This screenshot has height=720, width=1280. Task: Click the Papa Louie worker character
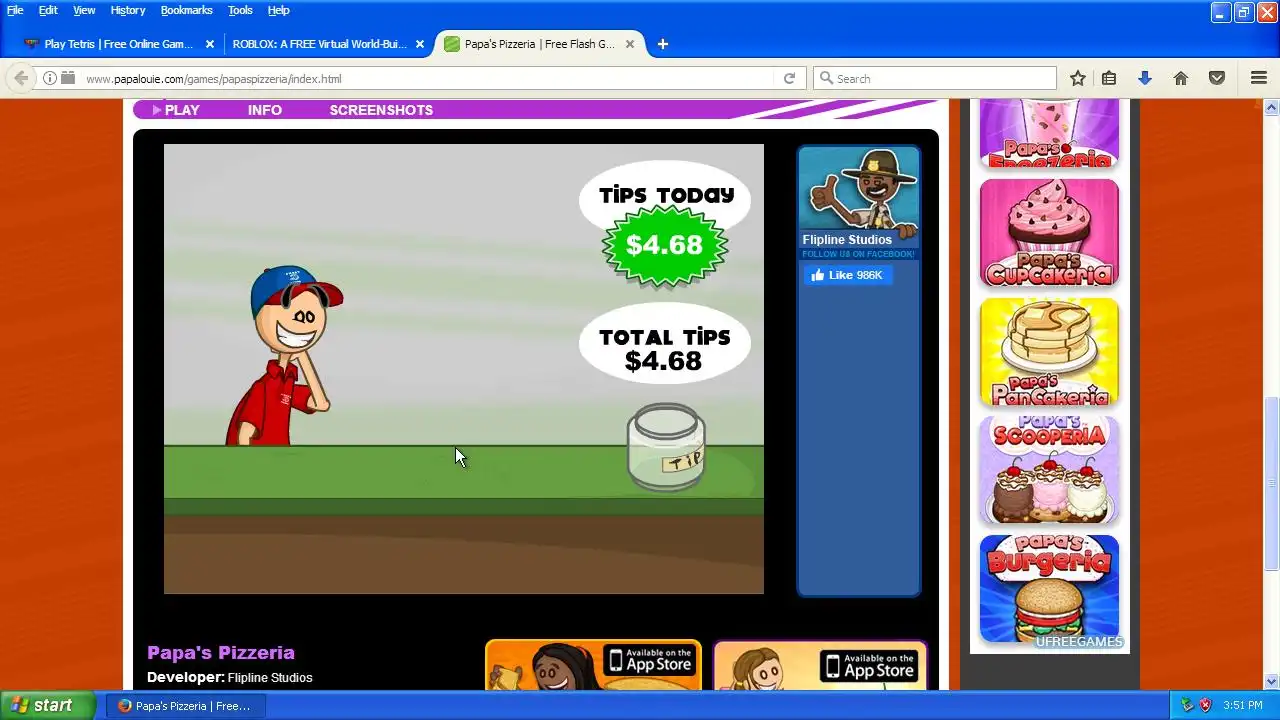click(285, 357)
